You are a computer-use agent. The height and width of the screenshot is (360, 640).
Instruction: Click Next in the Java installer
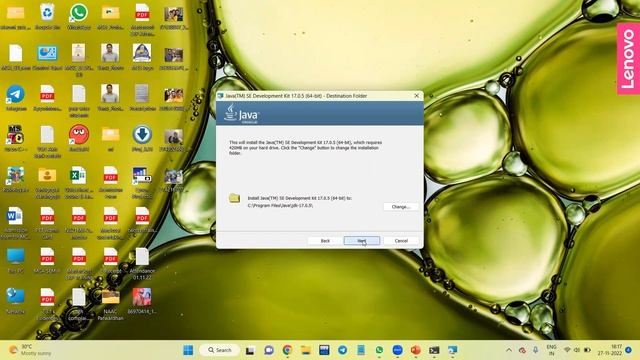pyautogui.click(x=362, y=241)
